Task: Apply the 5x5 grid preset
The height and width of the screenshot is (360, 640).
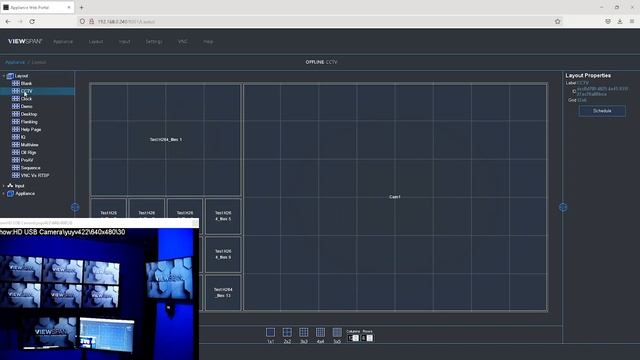Action: 337,333
